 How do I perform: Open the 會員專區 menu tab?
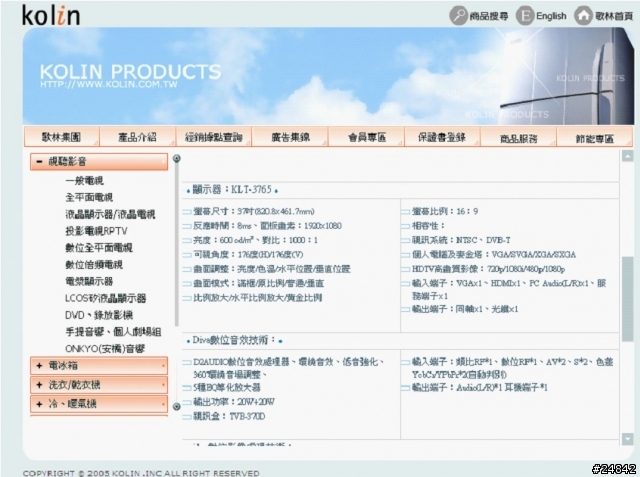[x=366, y=137]
